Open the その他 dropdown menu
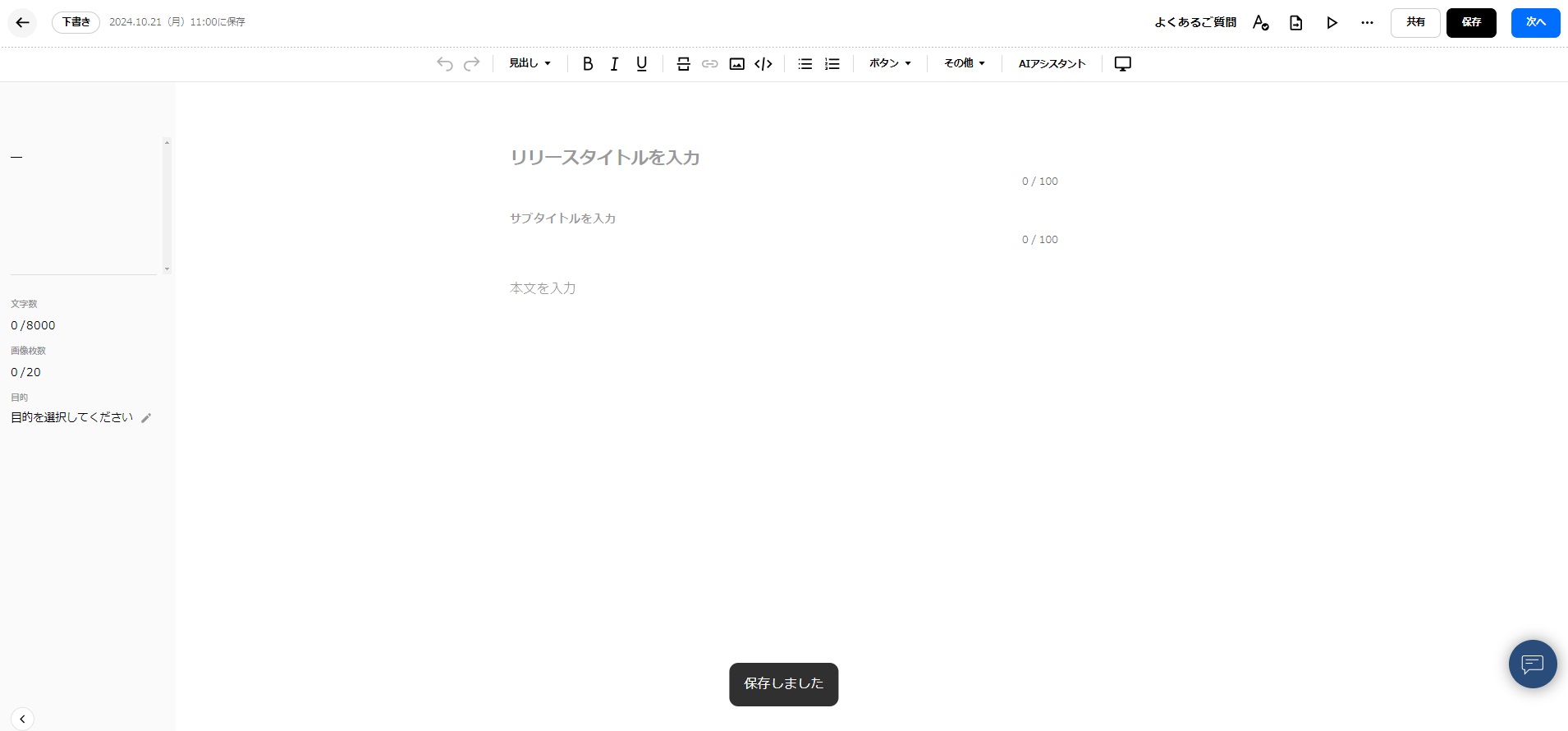The height and width of the screenshot is (731, 1568). [965, 63]
